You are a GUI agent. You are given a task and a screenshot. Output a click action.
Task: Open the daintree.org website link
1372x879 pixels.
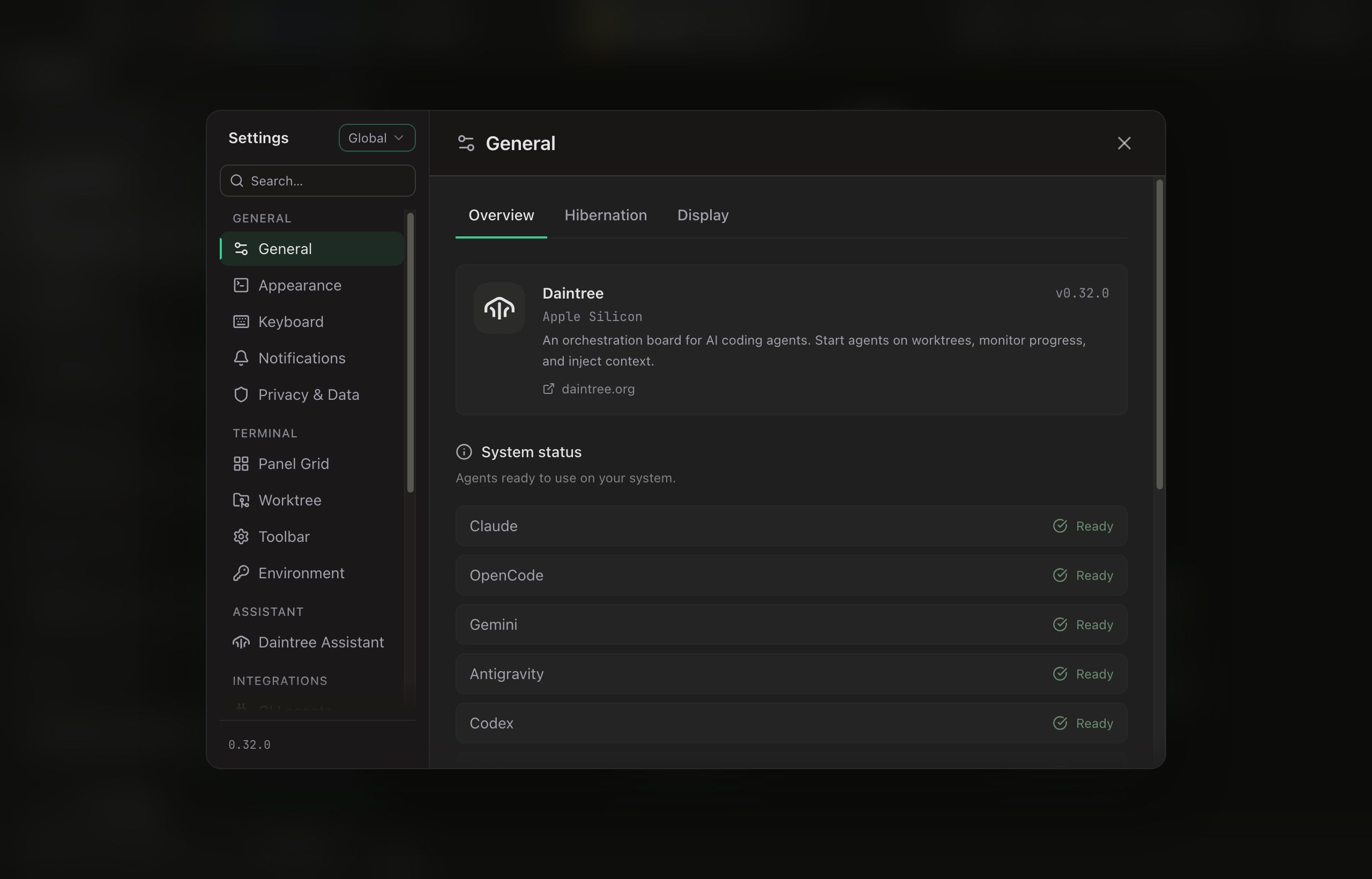(x=588, y=389)
